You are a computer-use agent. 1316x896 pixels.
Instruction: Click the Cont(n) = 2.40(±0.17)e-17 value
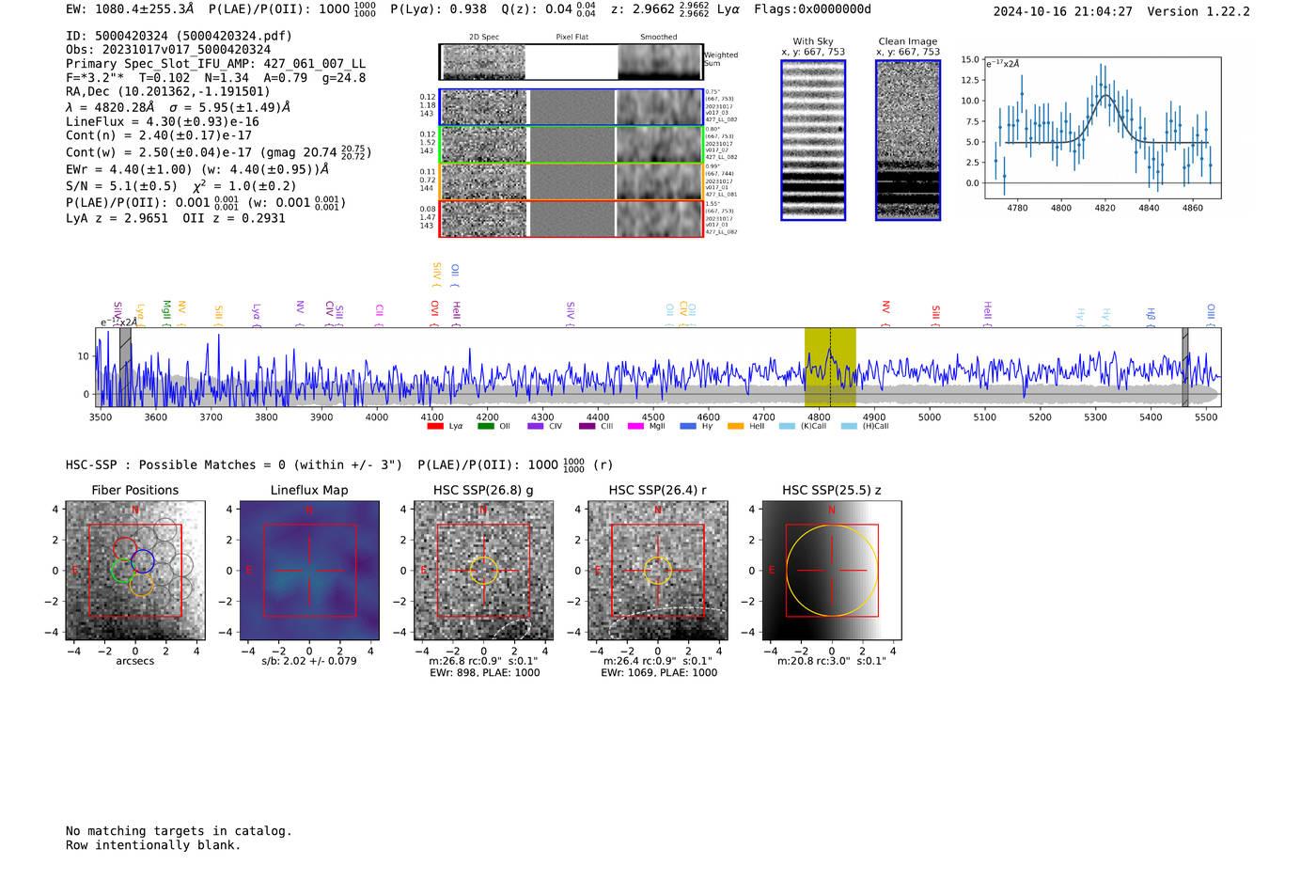pyautogui.click(x=159, y=135)
